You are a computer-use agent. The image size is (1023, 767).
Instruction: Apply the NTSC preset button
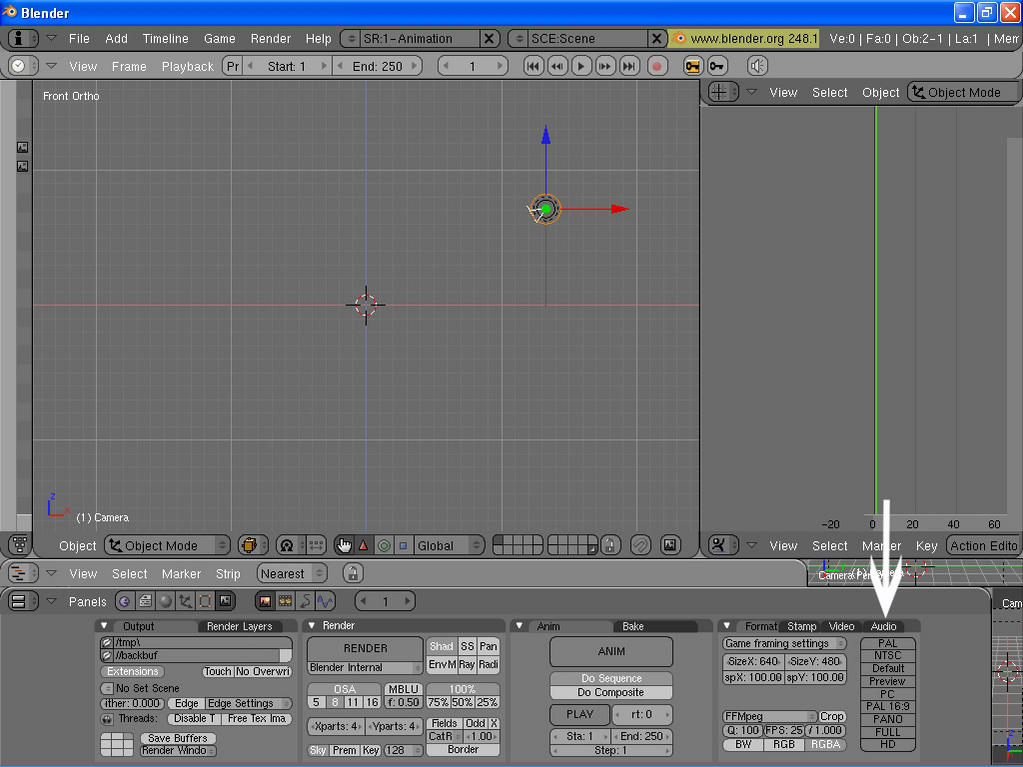click(888, 655)
